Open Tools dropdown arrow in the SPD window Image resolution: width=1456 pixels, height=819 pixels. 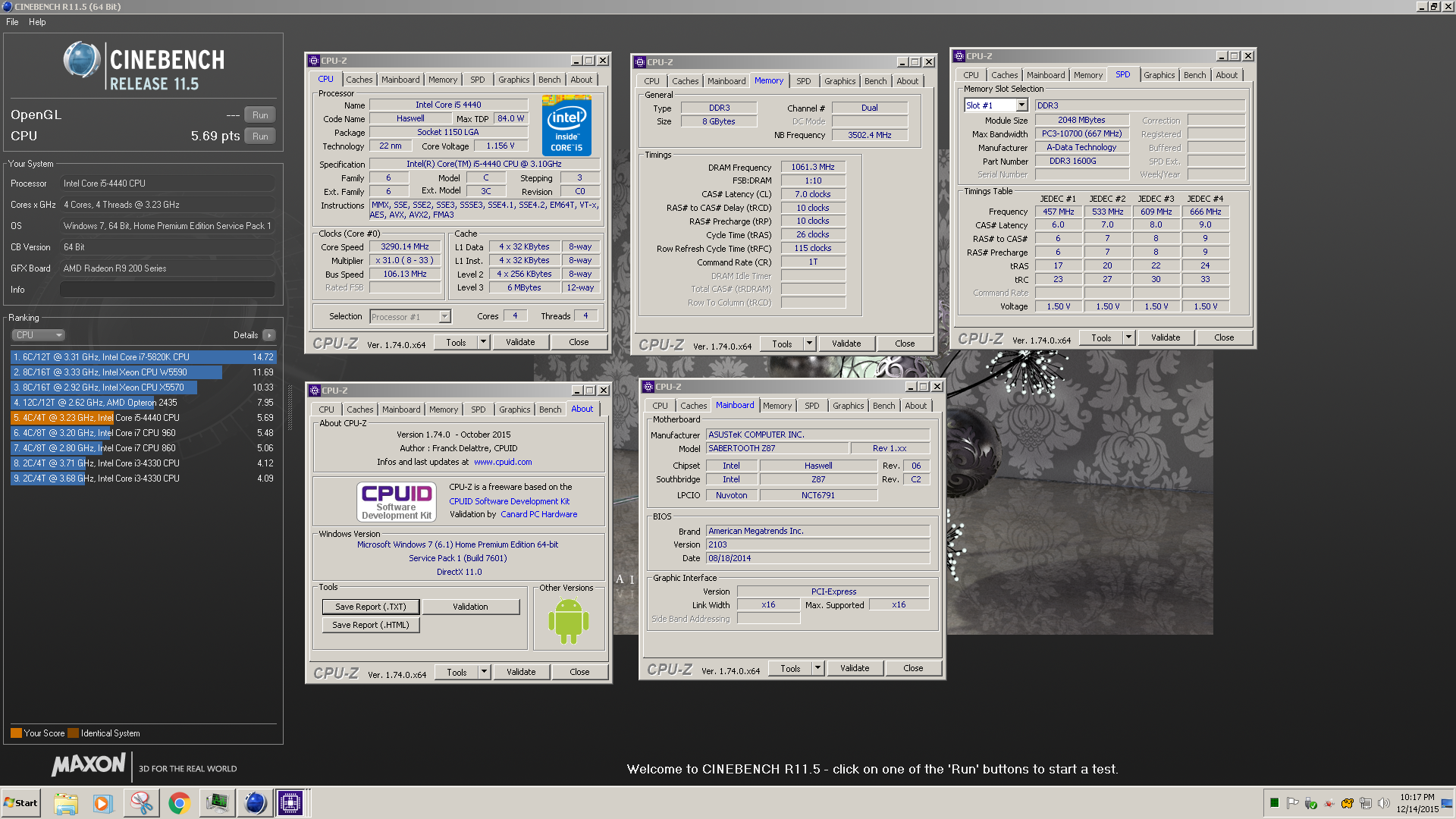click(x=1128, y=337)
